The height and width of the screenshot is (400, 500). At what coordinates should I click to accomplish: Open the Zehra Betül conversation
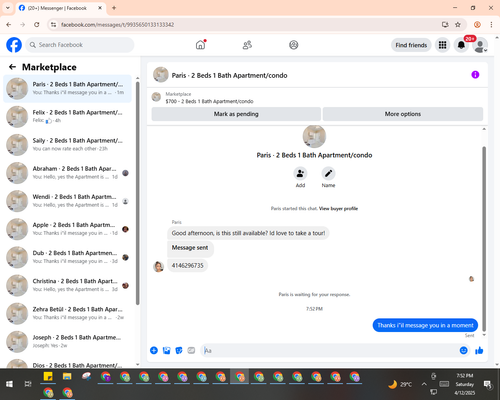67,313
